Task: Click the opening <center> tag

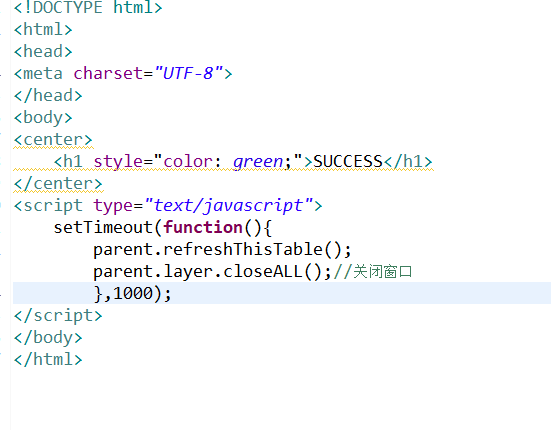Action: point(53,139)
